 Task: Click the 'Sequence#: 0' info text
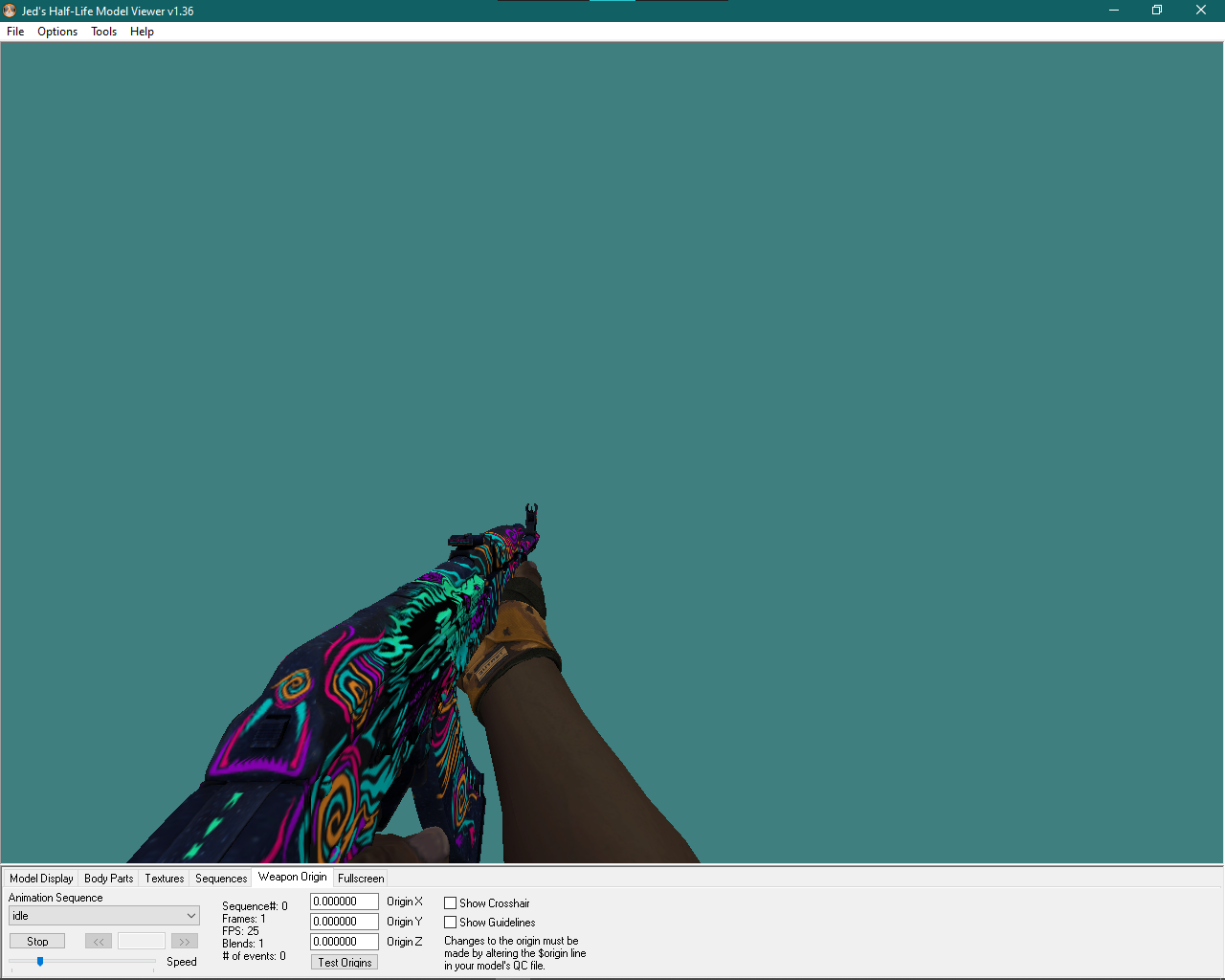coord(255,906)
